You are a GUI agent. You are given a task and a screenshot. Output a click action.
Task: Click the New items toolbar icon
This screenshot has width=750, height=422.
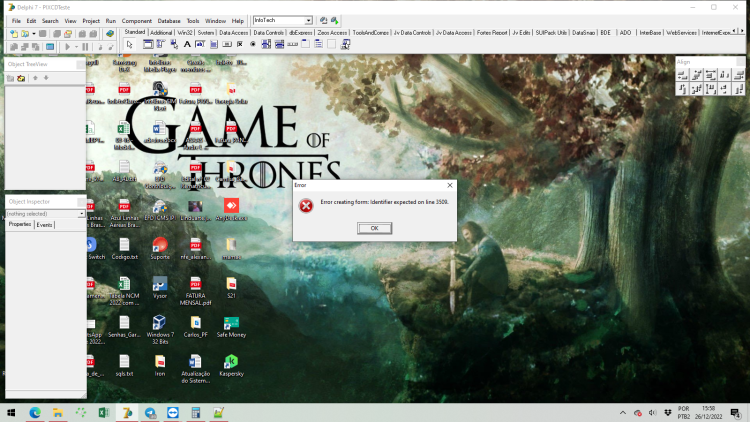[x=14, y=34]
